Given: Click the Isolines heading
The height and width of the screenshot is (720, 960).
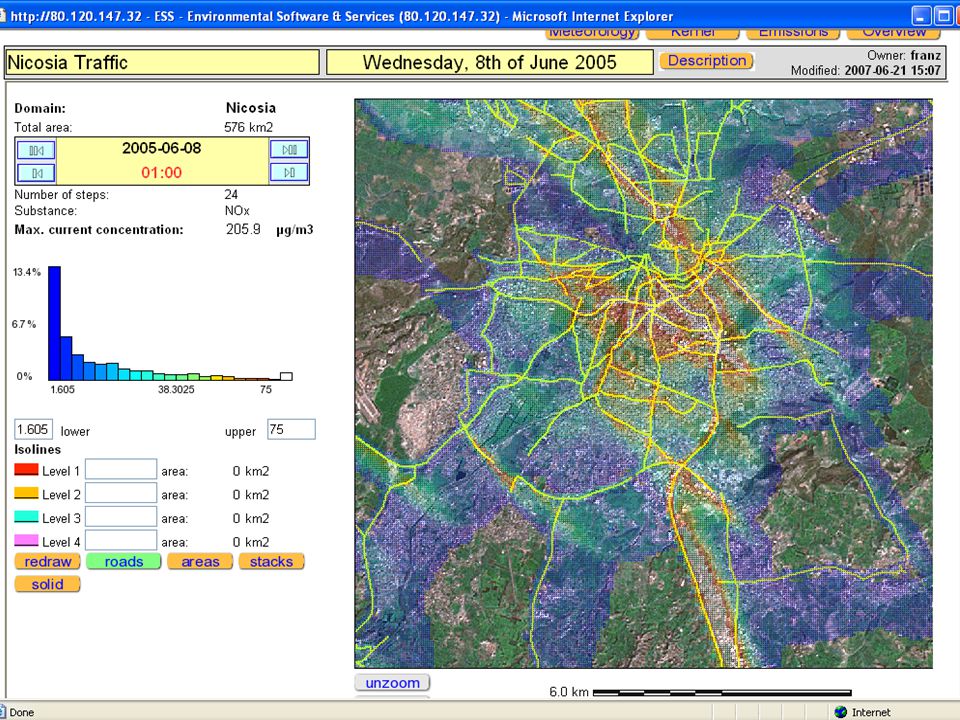Looking at the screenshot, I should [37, 449].
